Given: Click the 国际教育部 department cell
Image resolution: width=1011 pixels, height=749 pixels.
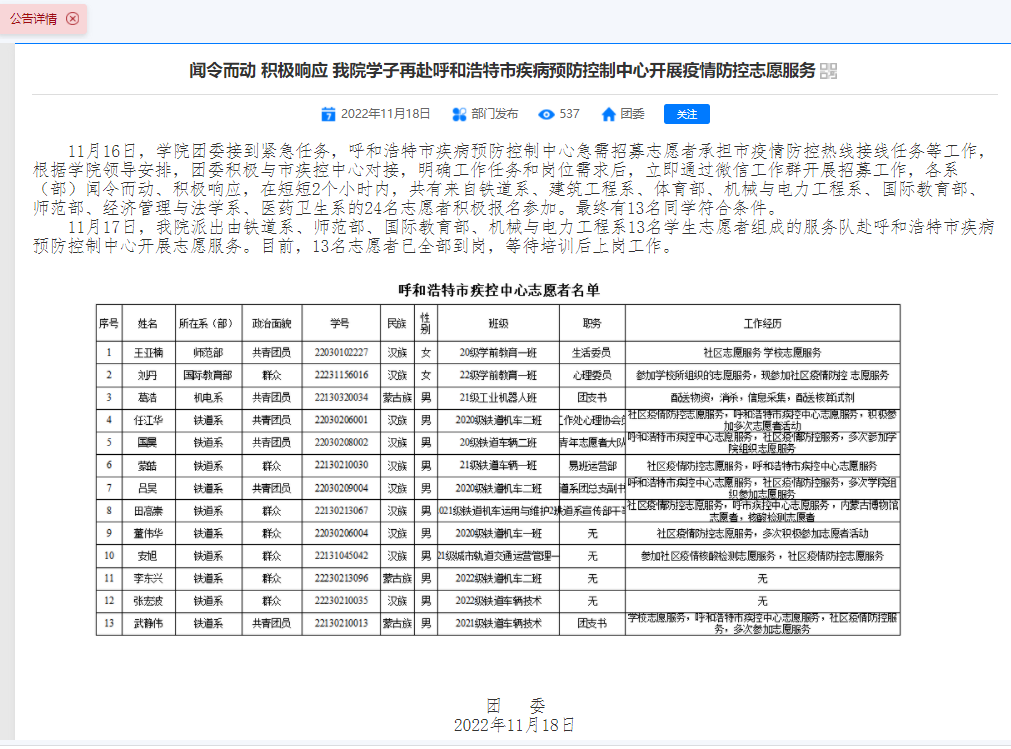Looking at the screenshot, I should 208,375.
